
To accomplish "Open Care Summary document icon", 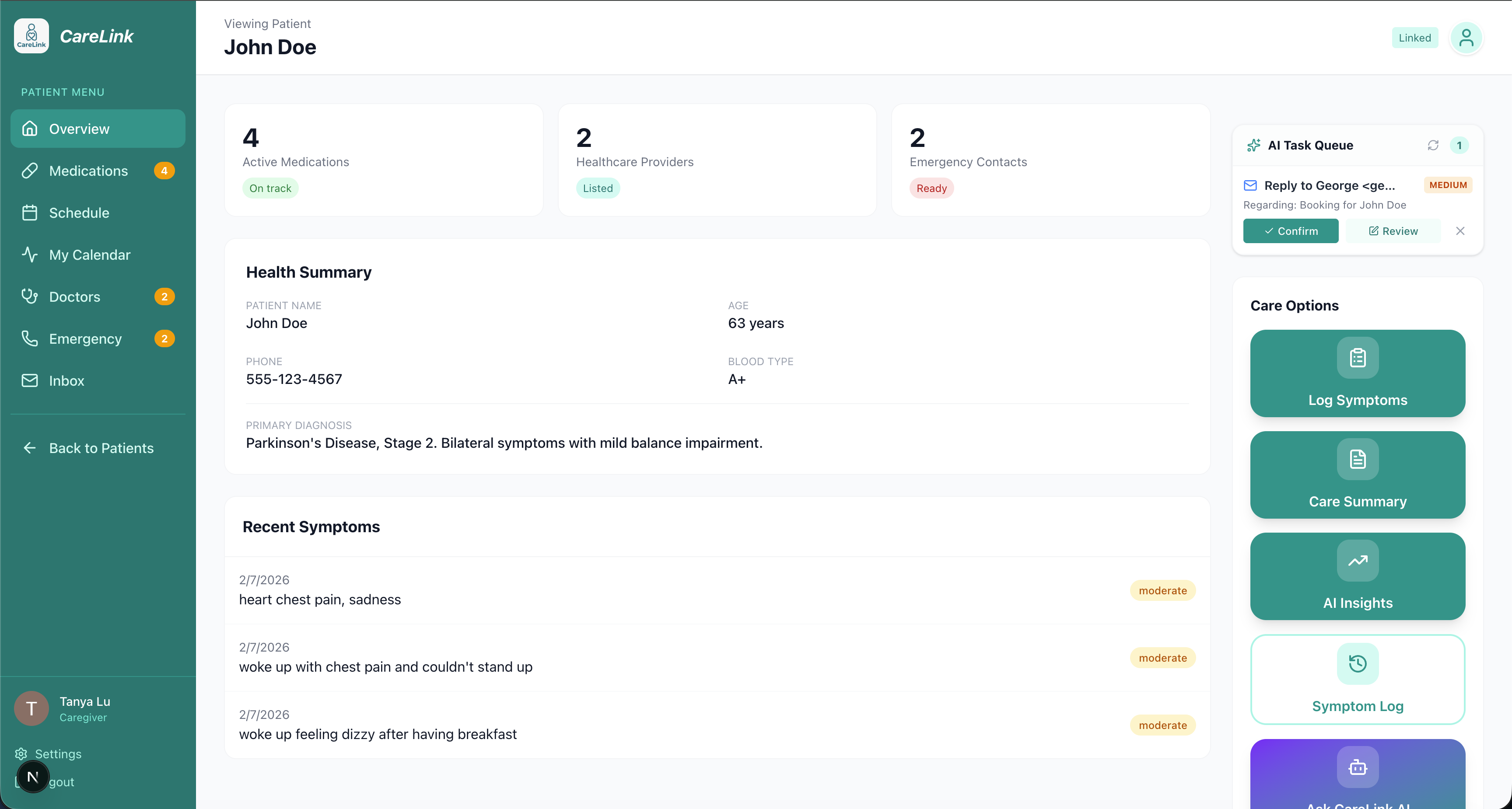I will point(1357,459).
